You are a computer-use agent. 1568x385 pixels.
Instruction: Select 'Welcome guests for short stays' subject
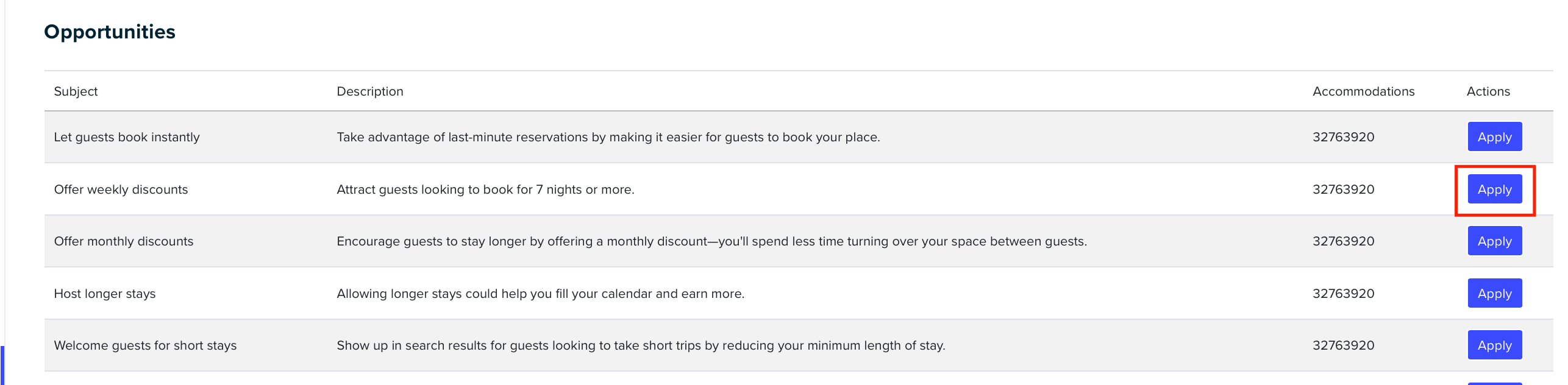(145, 345)
